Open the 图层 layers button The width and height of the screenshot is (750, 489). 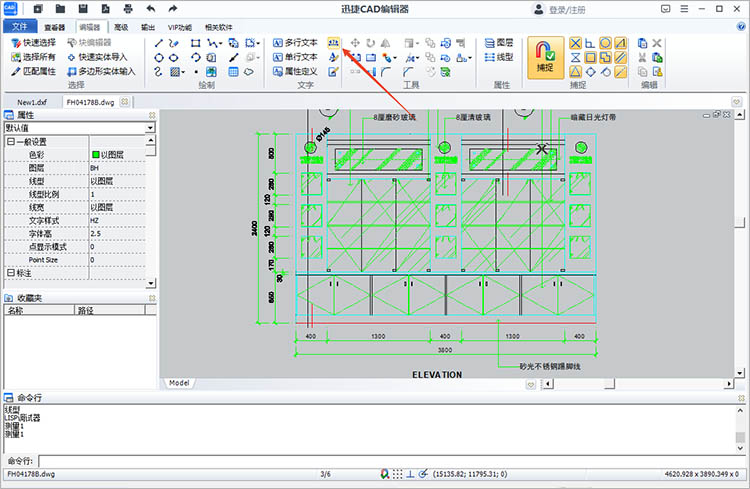click(x=499, y=43)
